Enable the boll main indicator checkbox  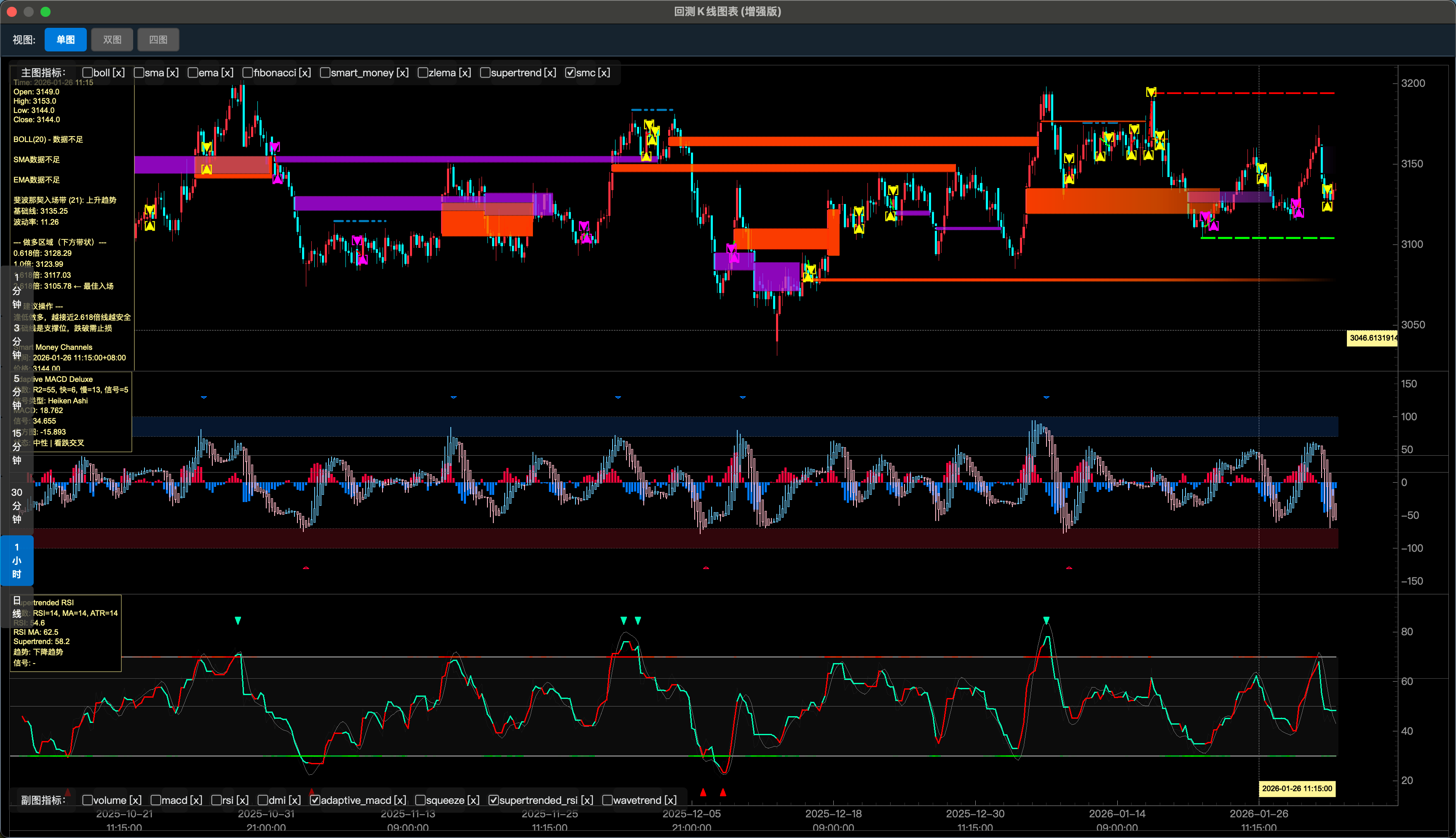coord(88,73)
